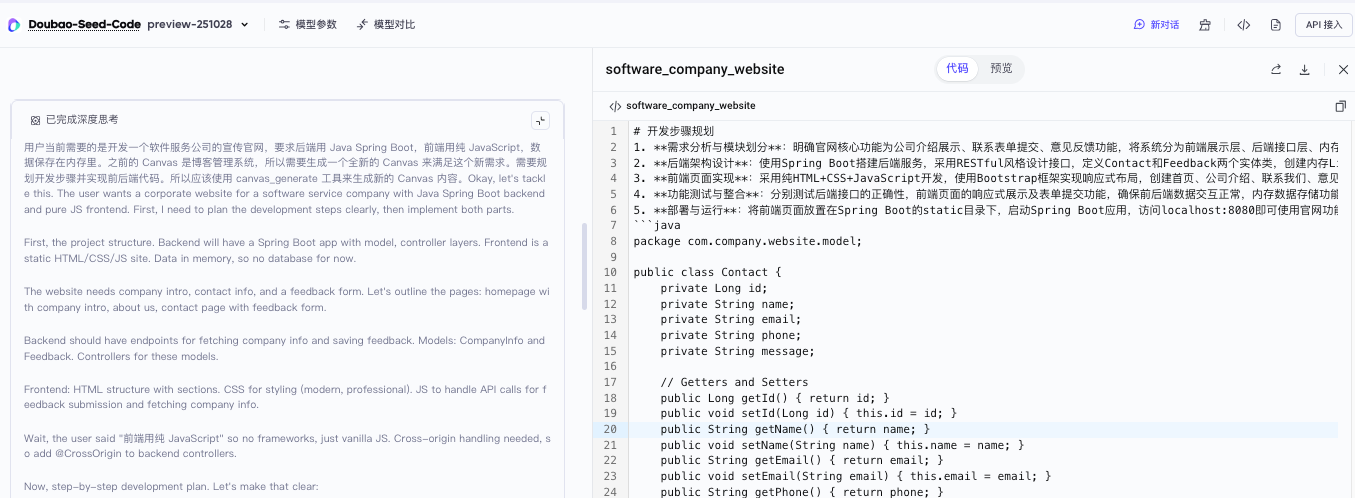Viewport: 1355px width, 498px height.
Task: Copy the code with the copy icon
Action: [1340, 106]
